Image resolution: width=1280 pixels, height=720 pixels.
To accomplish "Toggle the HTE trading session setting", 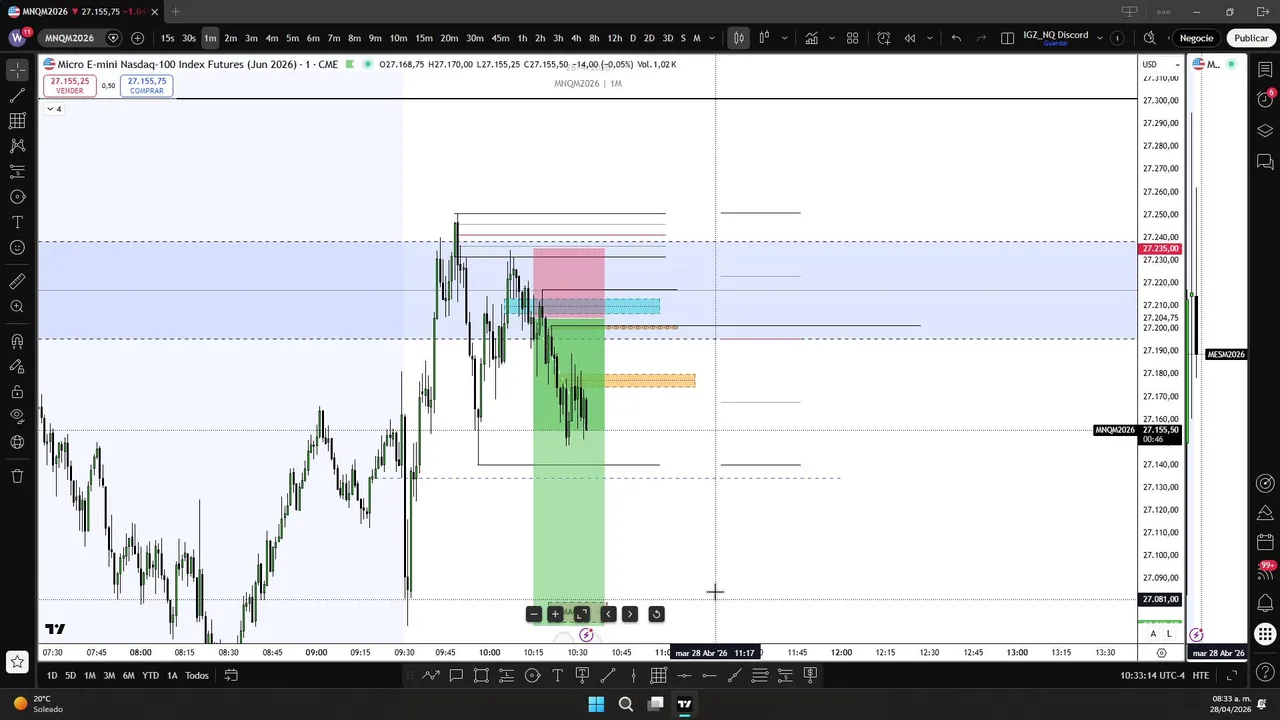I will click(x=1200, y=675).
